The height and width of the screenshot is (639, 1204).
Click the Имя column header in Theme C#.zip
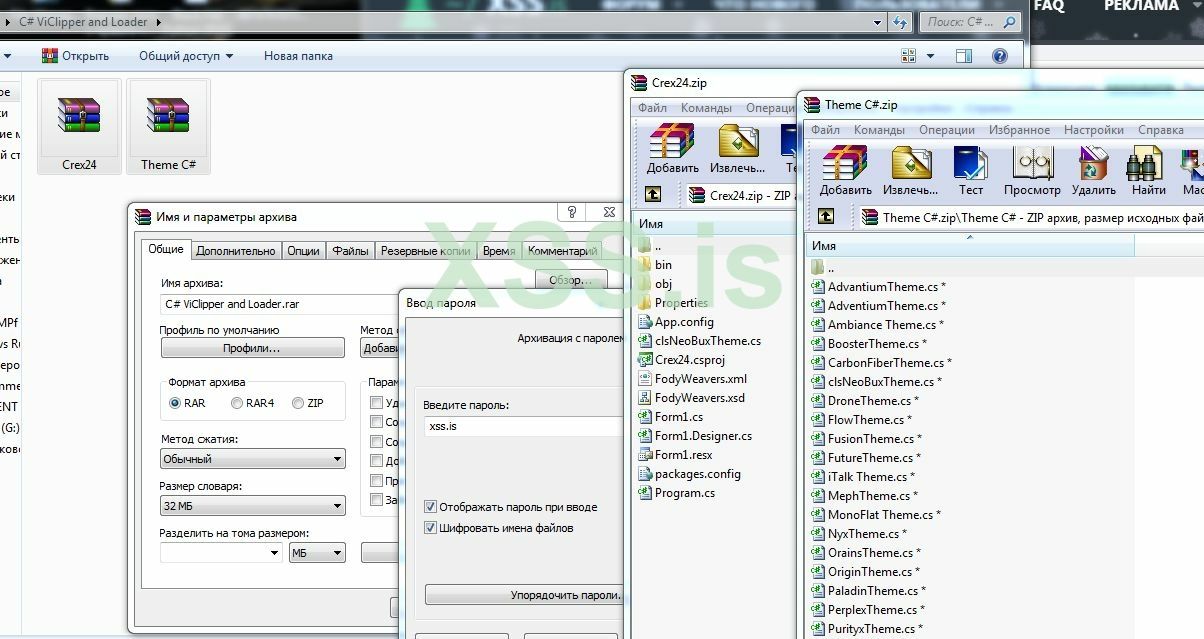969,245
